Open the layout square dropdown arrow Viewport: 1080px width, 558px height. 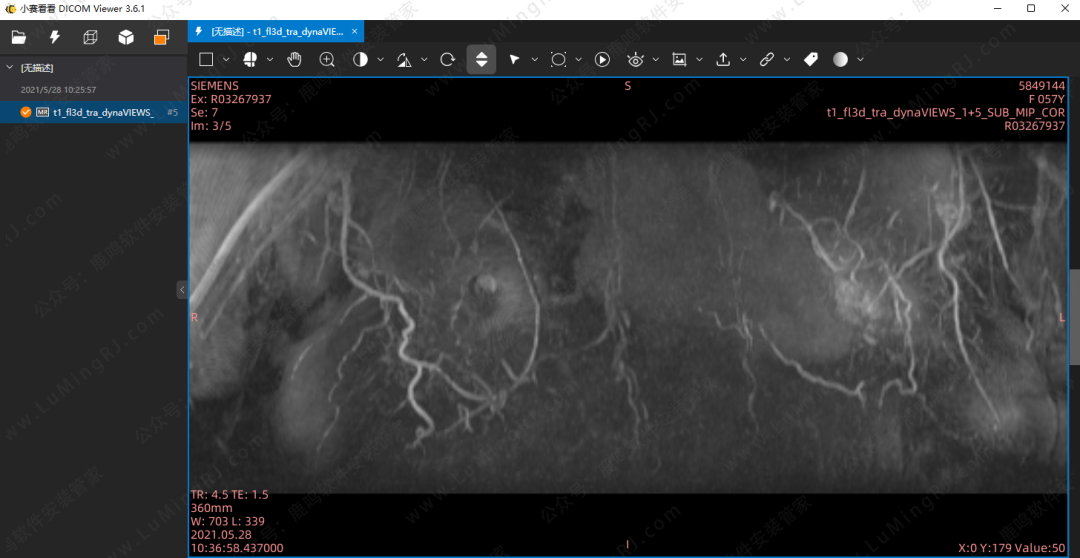tap(227, 60)
